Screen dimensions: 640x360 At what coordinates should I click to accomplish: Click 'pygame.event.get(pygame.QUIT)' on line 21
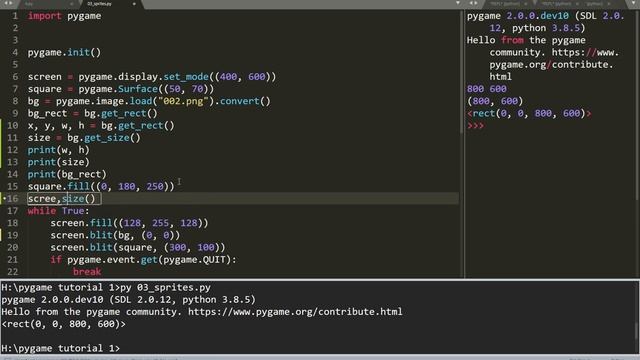pos(149,260)
